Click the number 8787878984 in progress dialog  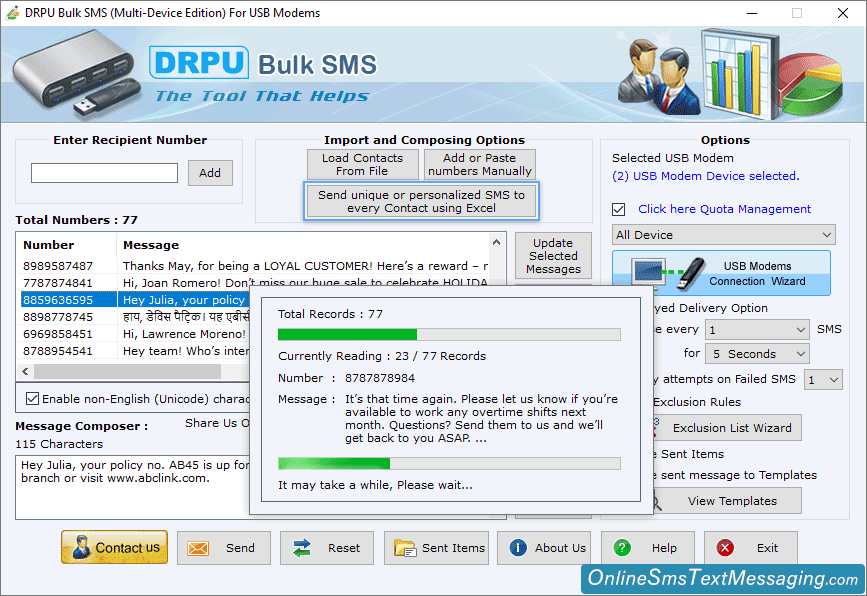[x=380, y=378]
